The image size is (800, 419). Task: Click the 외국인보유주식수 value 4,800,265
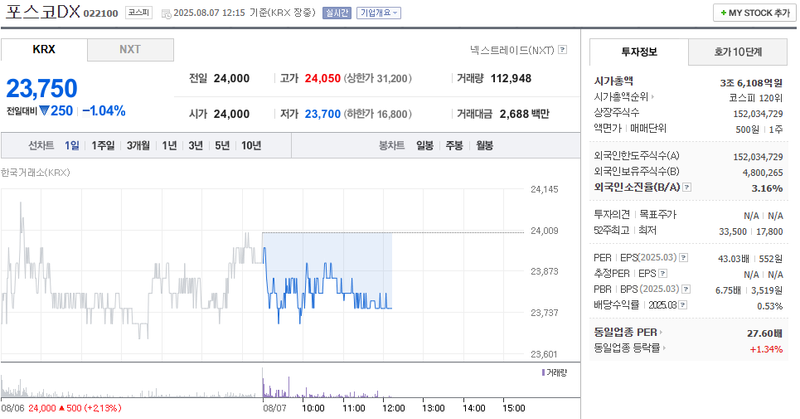pyautogui.click(x=762, y=172)
